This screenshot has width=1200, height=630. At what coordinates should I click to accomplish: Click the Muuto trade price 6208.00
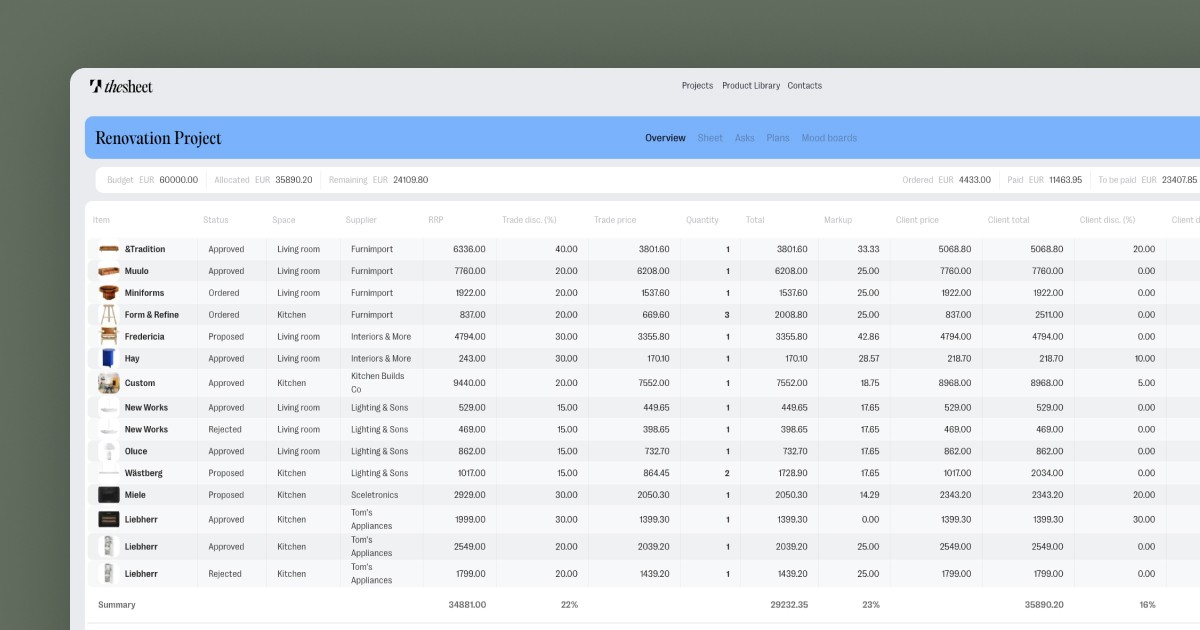[654, 271]
